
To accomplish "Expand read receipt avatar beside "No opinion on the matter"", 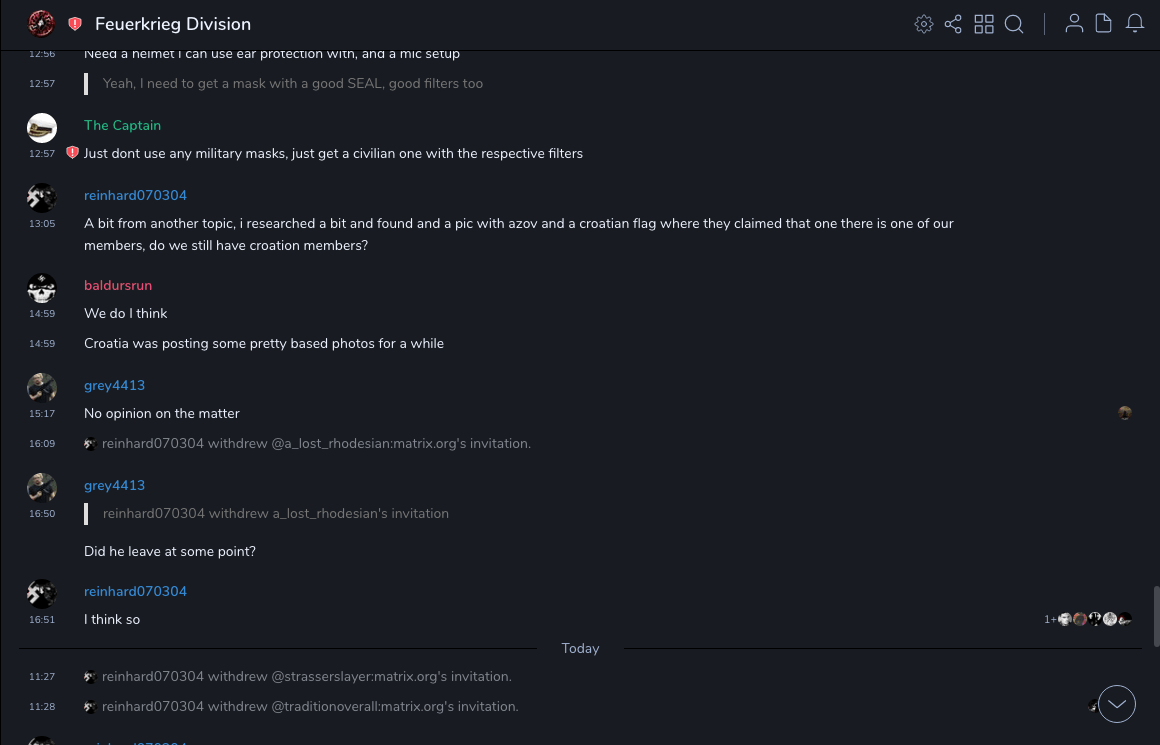I will click(1125, 413).
